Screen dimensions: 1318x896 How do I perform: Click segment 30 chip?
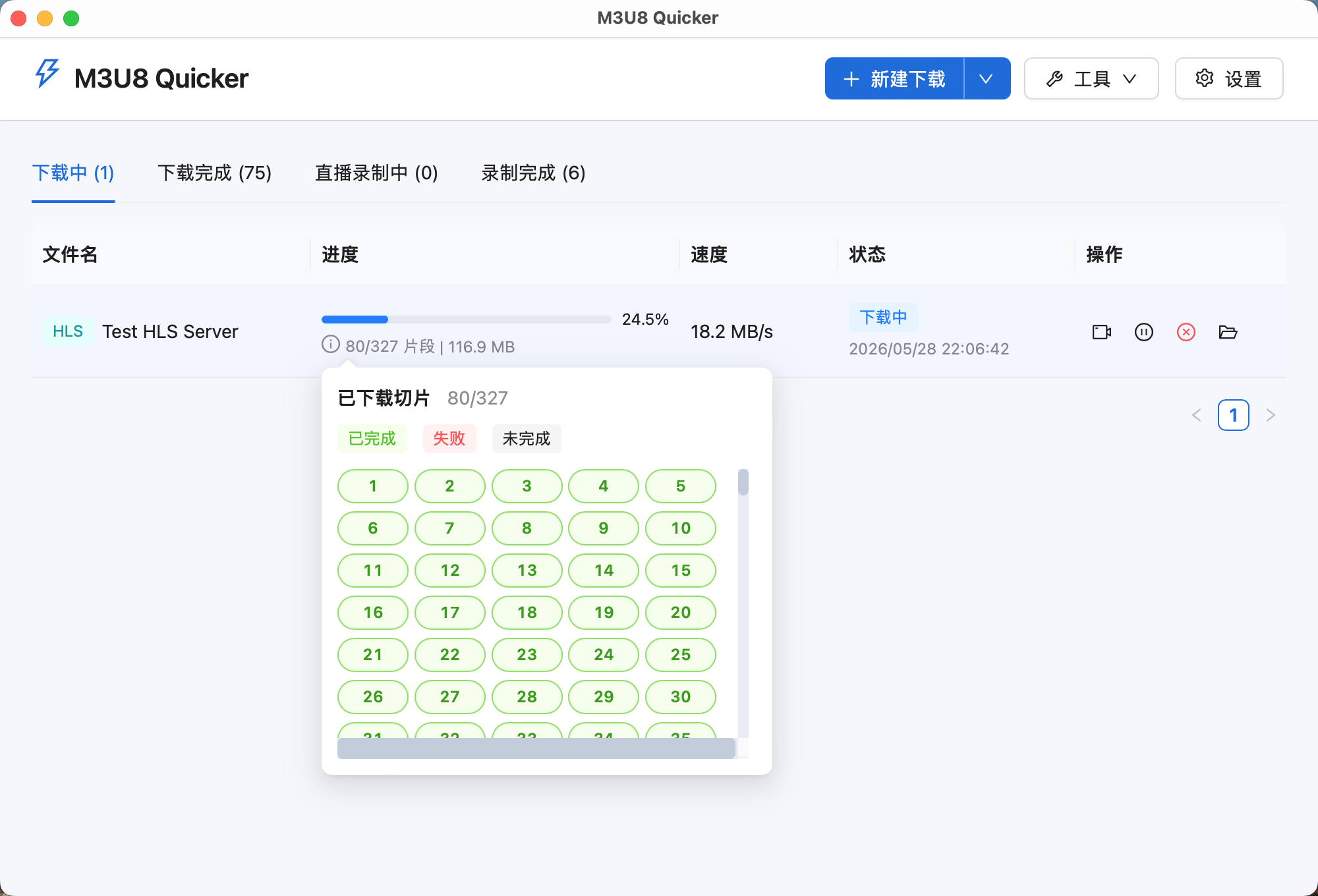click(681, 697)
